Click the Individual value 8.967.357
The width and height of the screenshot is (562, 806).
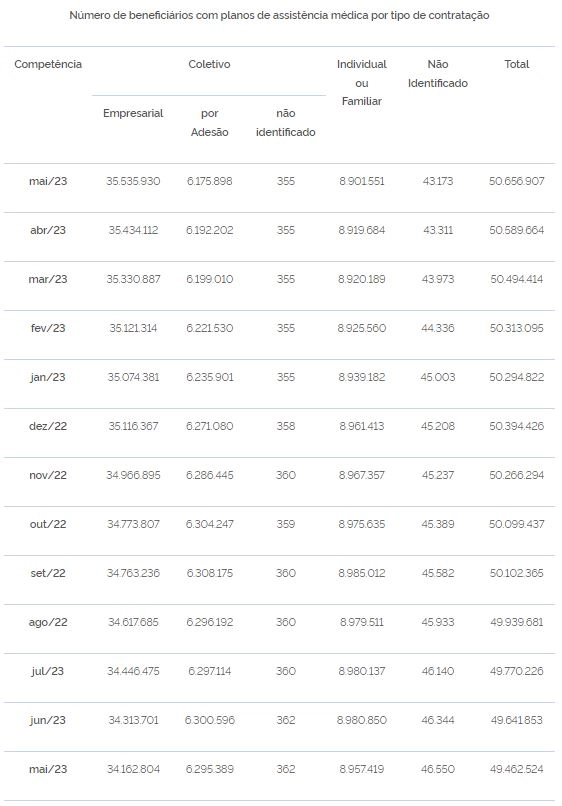[361, 475]
